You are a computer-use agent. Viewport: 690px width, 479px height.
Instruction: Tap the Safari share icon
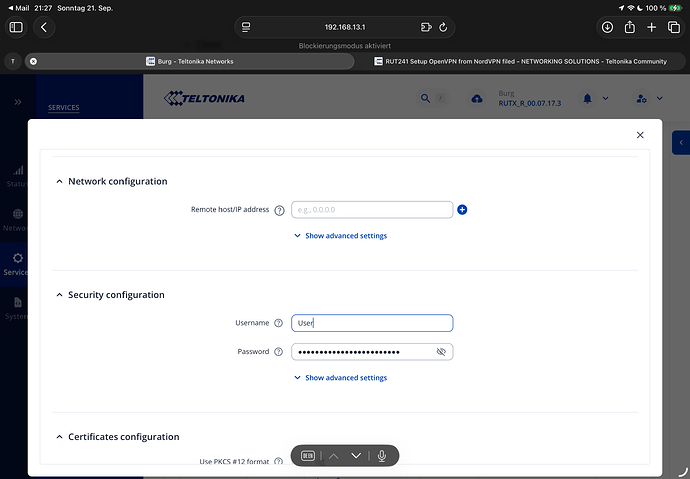[x=630, y=27]
